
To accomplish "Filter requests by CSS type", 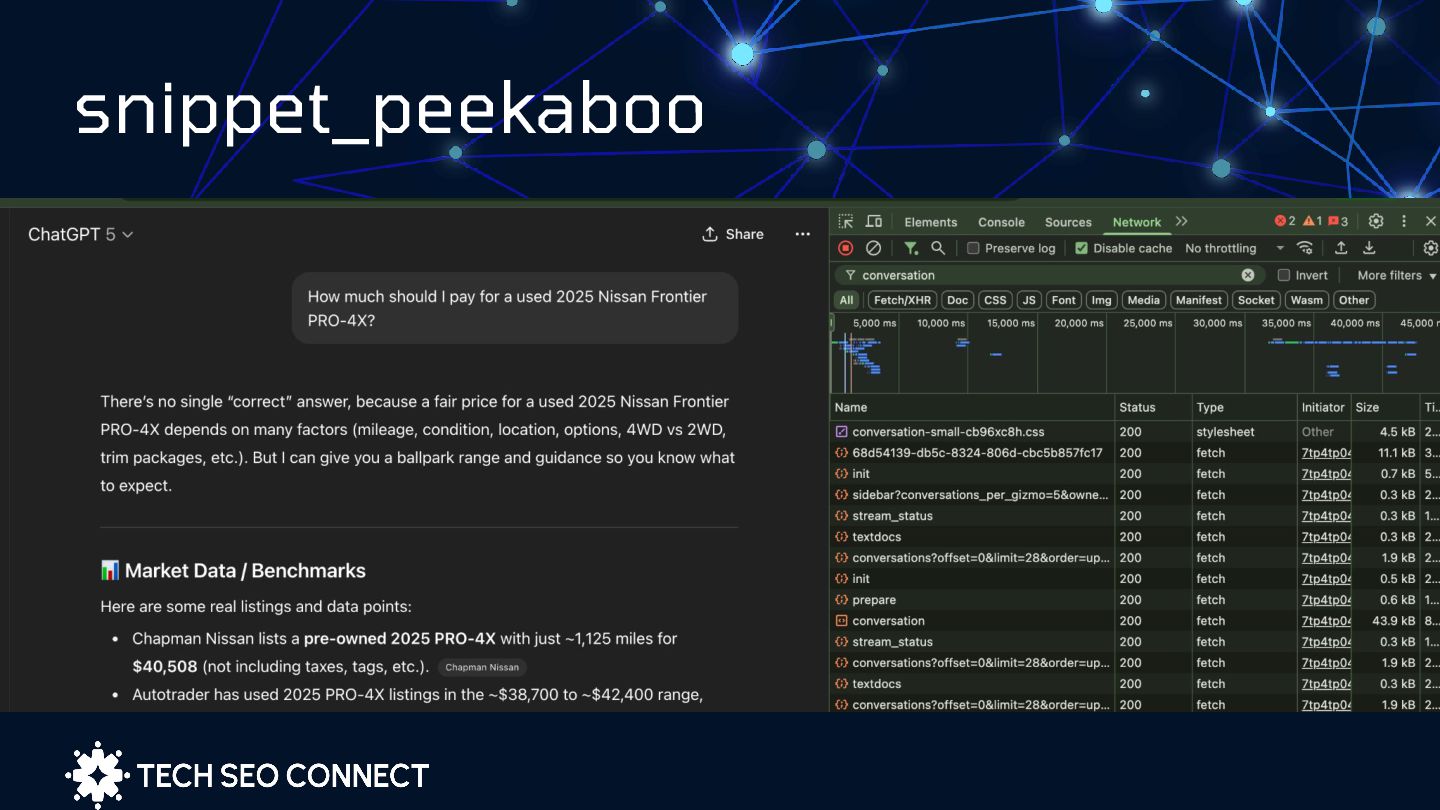I will [995, 300].
